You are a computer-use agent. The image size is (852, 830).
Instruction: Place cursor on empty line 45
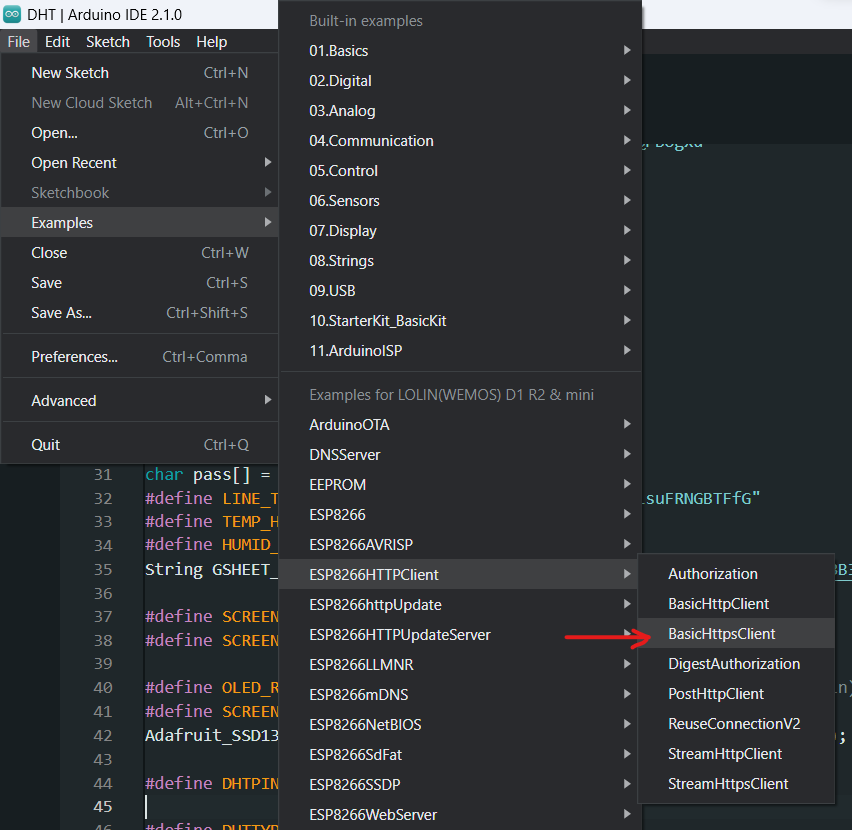(212, 807)
